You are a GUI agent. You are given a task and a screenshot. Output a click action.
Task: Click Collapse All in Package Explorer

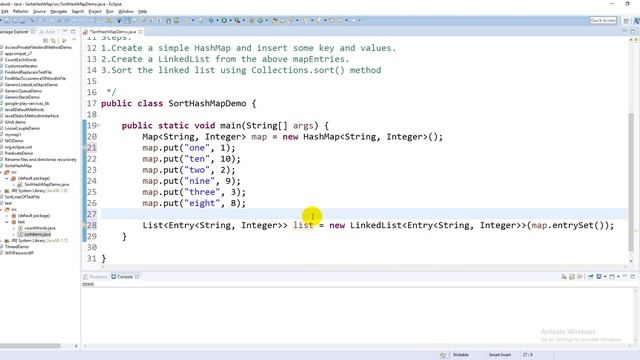coord(45,40)
